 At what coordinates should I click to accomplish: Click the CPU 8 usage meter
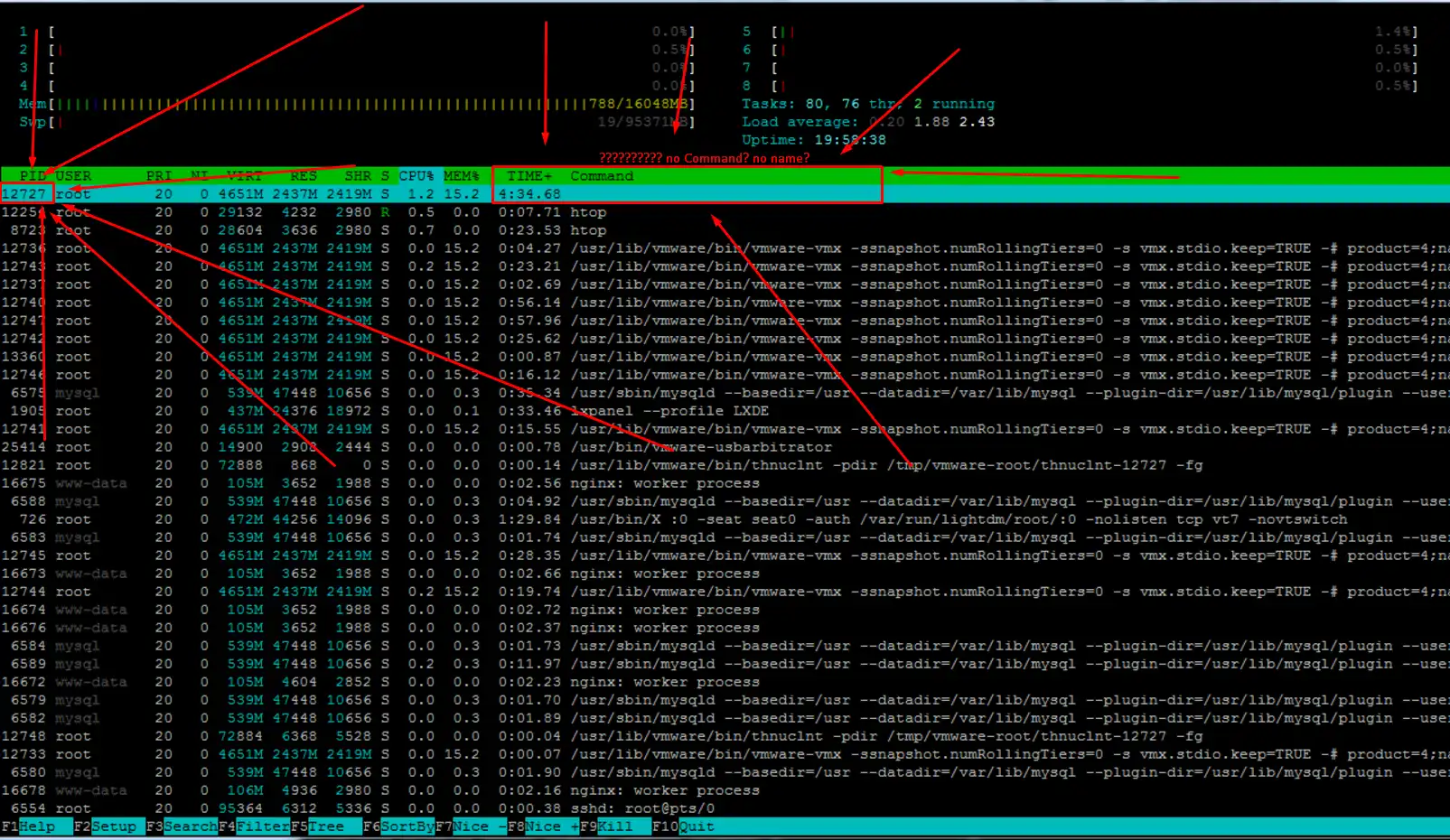pos(1080,86)
